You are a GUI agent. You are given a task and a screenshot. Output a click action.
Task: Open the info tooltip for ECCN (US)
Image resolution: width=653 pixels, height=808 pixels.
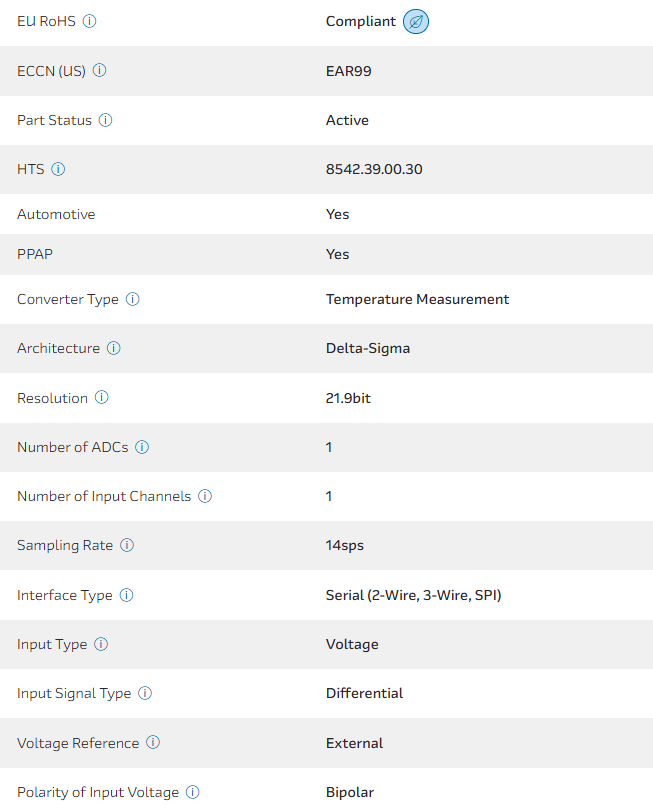(100, 71)
